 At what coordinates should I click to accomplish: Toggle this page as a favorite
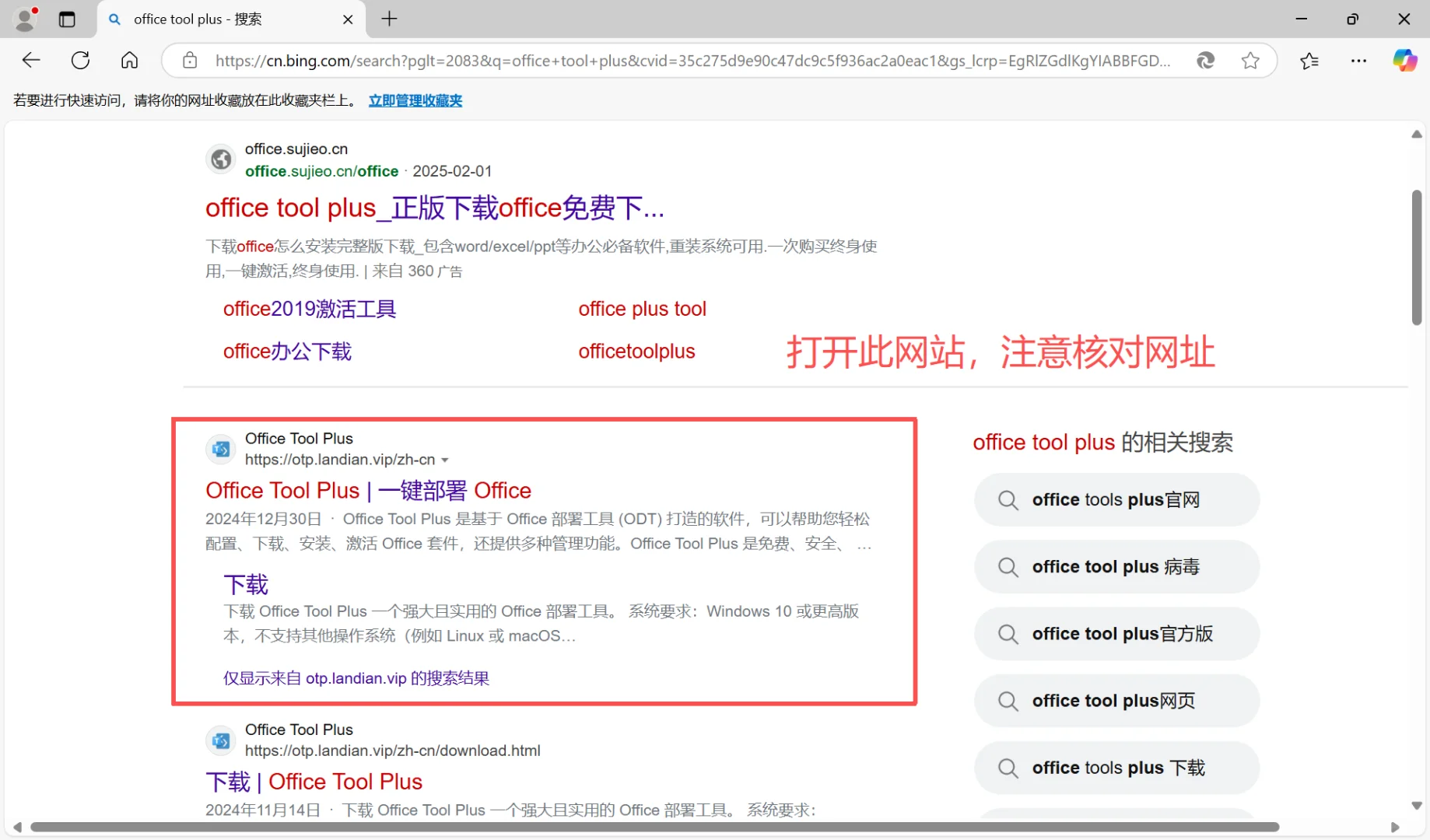click(x=1250, y=60)
